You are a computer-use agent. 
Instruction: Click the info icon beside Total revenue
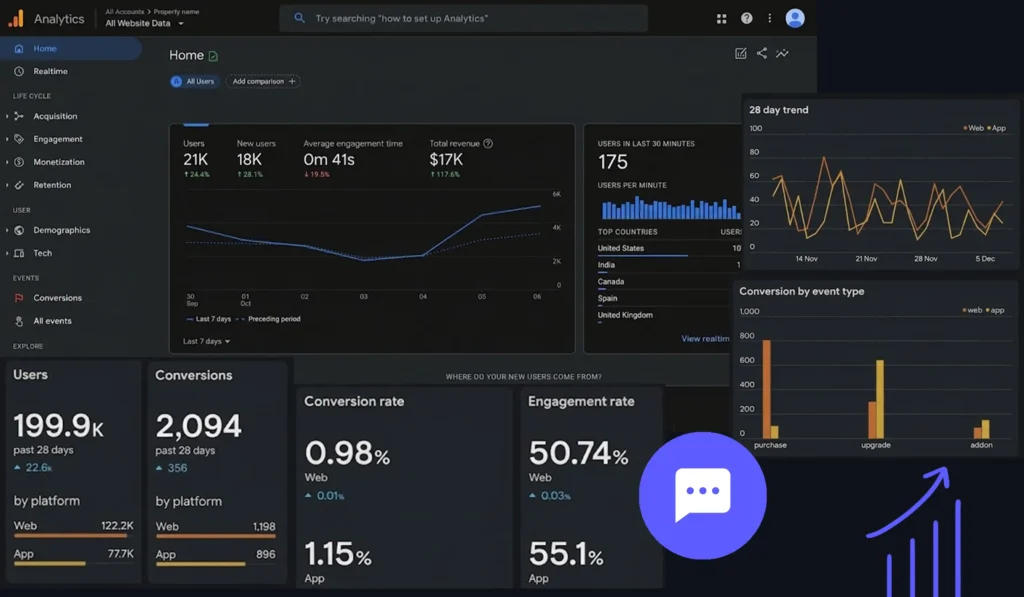[x=488, y=144]
